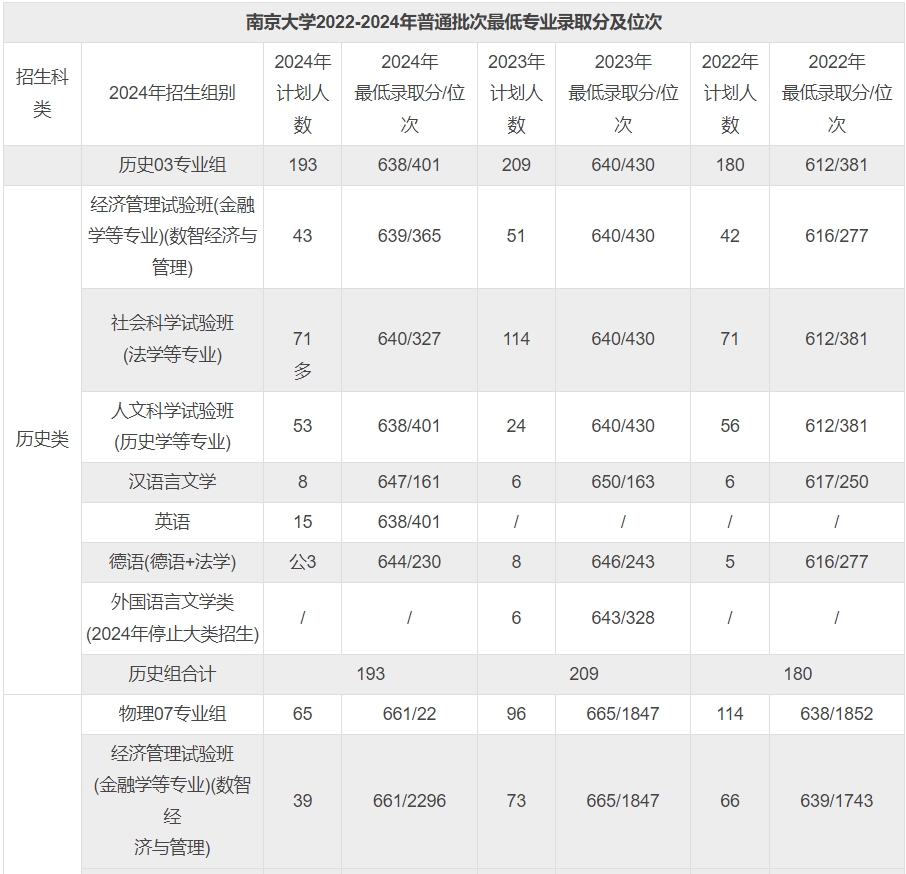This screenshot has height=874, width=906.
Task: Click the 650/163 score cell
Action: (x=623, y=482)
